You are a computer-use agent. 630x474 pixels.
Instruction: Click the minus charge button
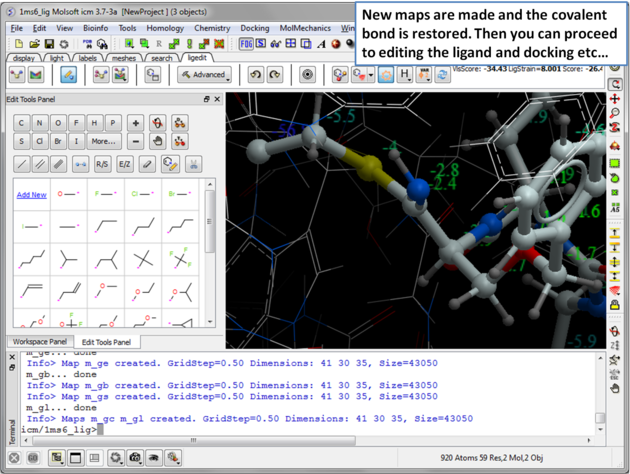click(136, 142)
